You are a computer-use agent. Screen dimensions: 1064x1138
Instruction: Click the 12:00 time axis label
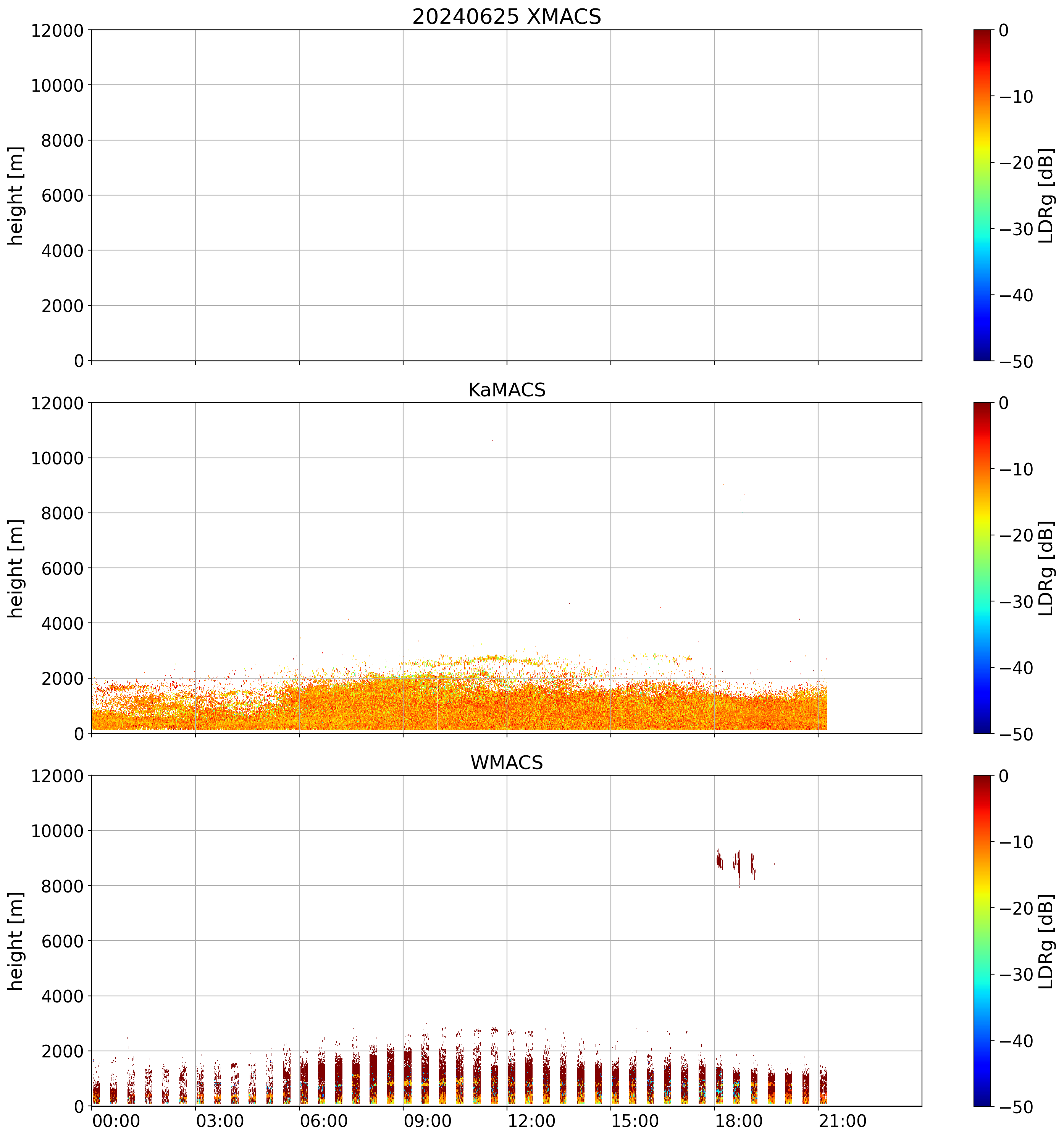click(531, 1121)
